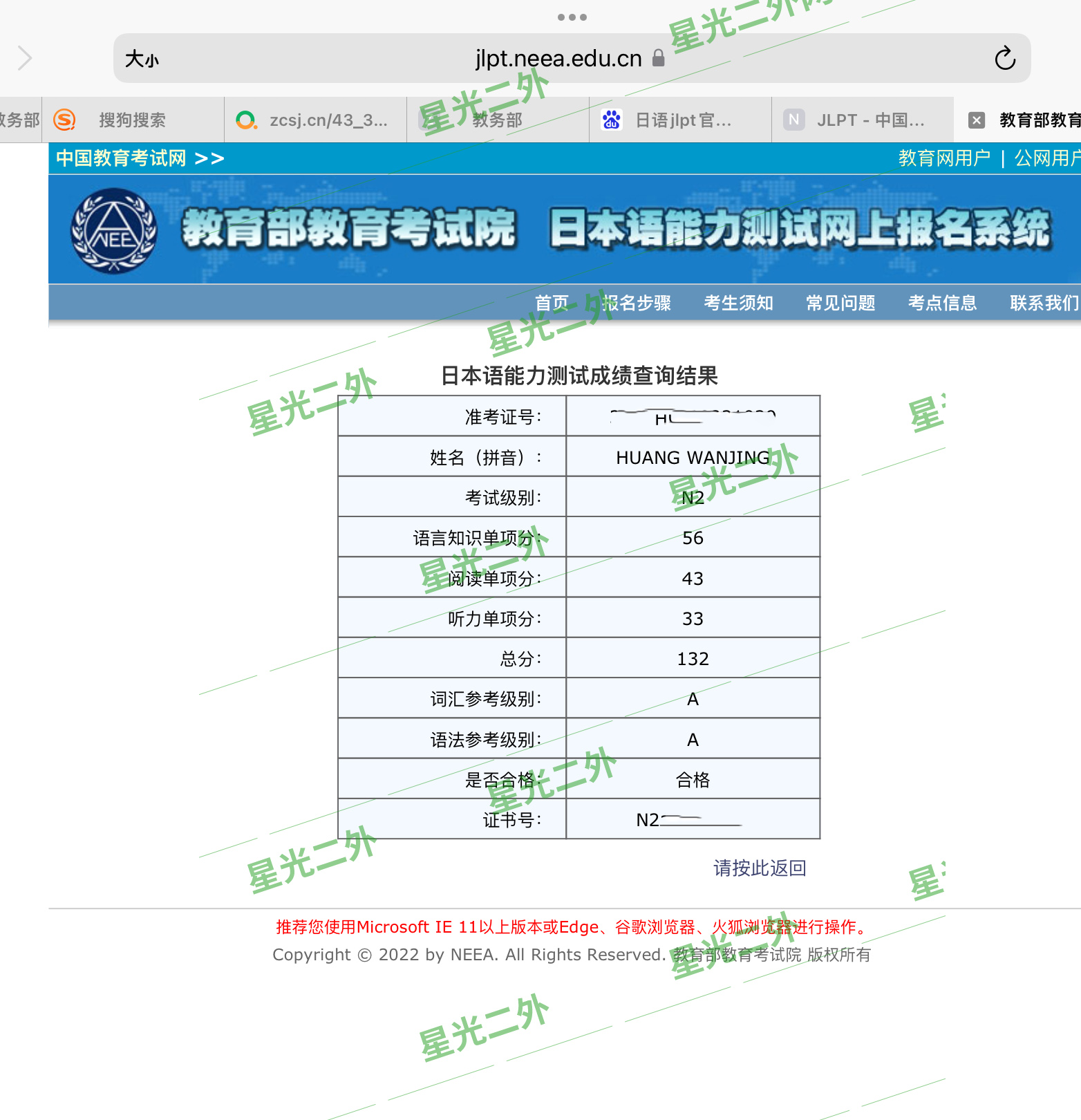The image size is (1081, 1120).
Task: Click the Copyright 2022 NEEA footer text
Action: [x=572, y=955]
